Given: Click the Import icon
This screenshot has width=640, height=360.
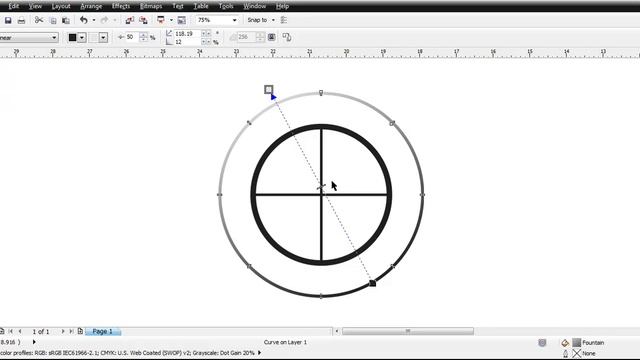Looking at the screenshot, I should (130, 20).
